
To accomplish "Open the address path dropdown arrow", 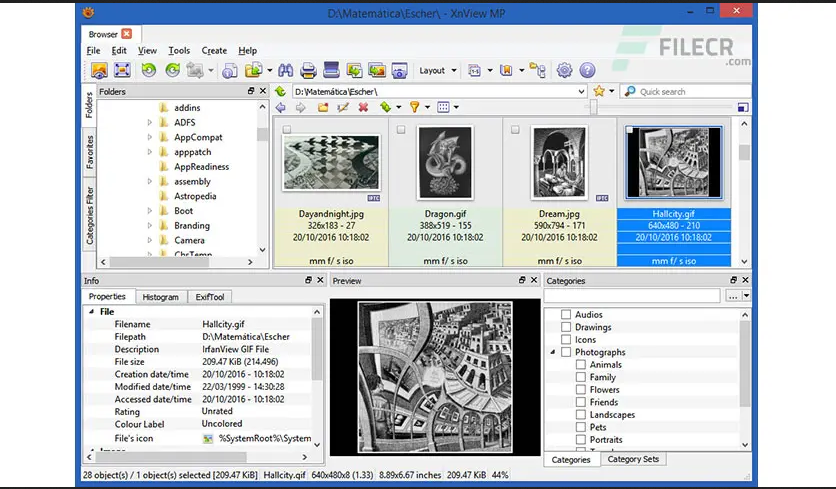I will tap(581, 91).
